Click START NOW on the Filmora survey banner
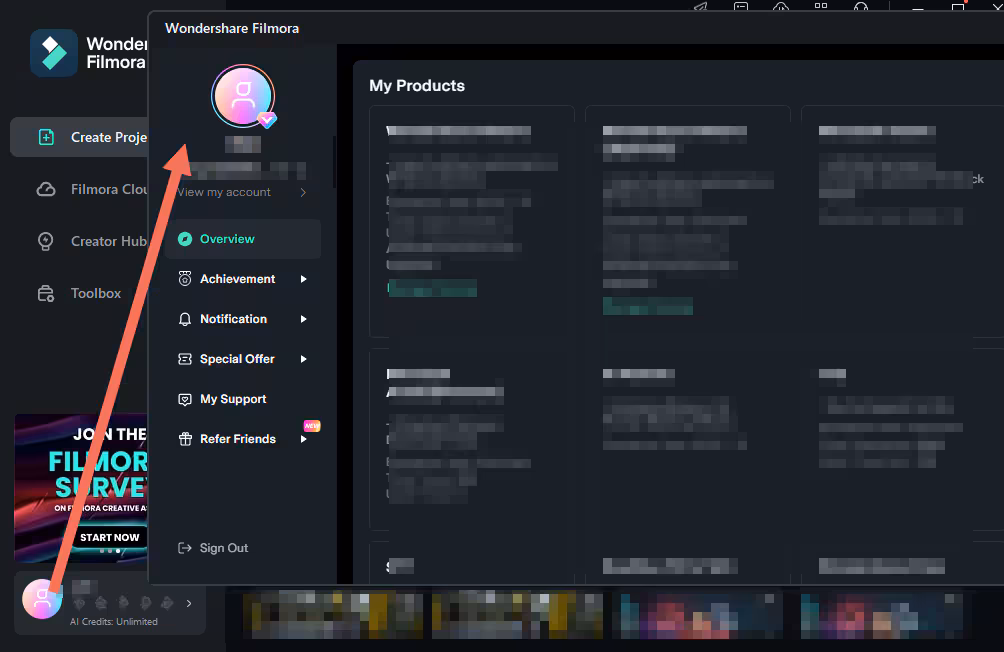Image resolution: width=1004 pixels, height=652 pixels. pos(109,537)
